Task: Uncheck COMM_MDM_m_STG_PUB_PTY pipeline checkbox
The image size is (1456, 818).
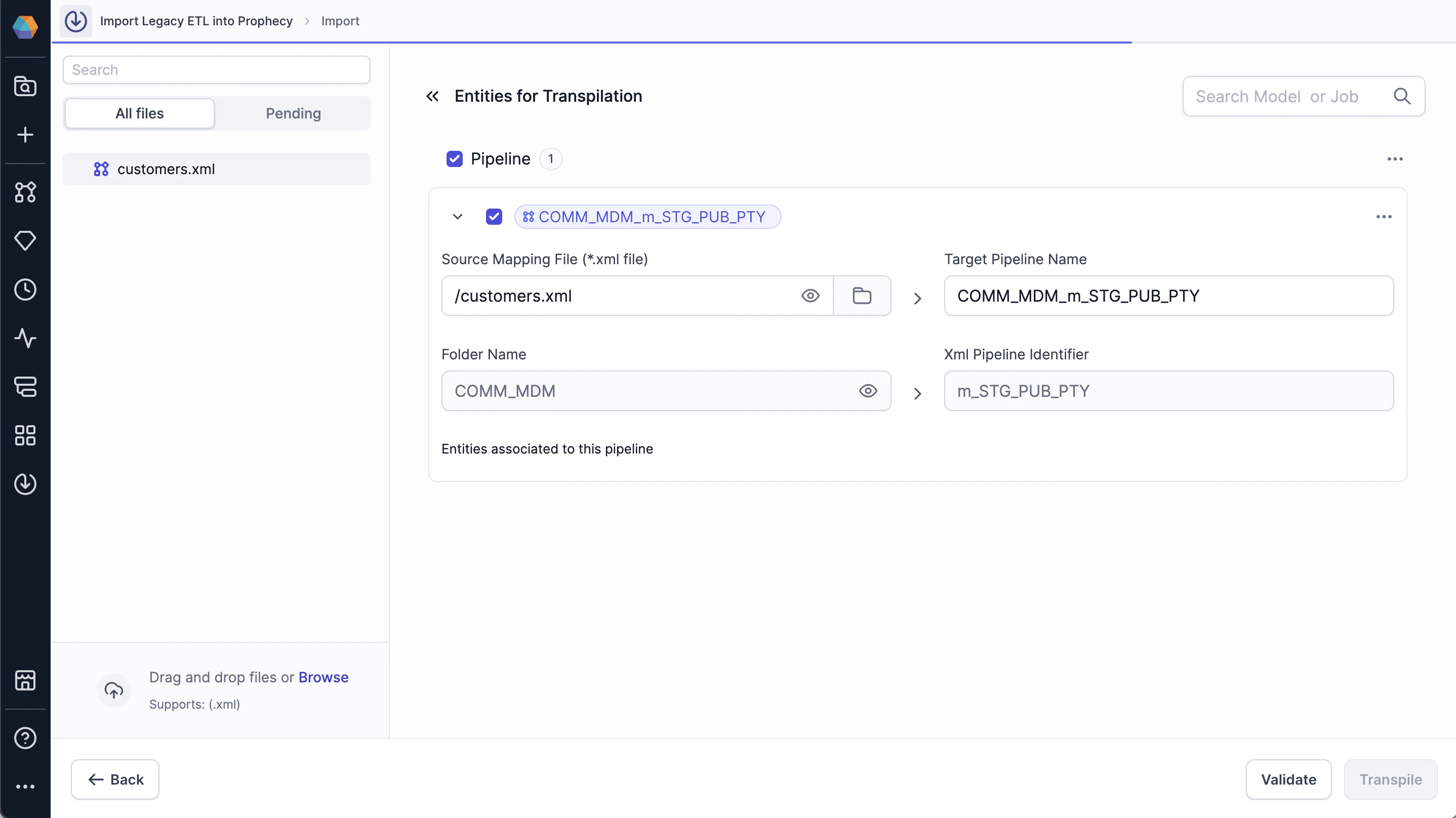Action: (x=494, y=217)
